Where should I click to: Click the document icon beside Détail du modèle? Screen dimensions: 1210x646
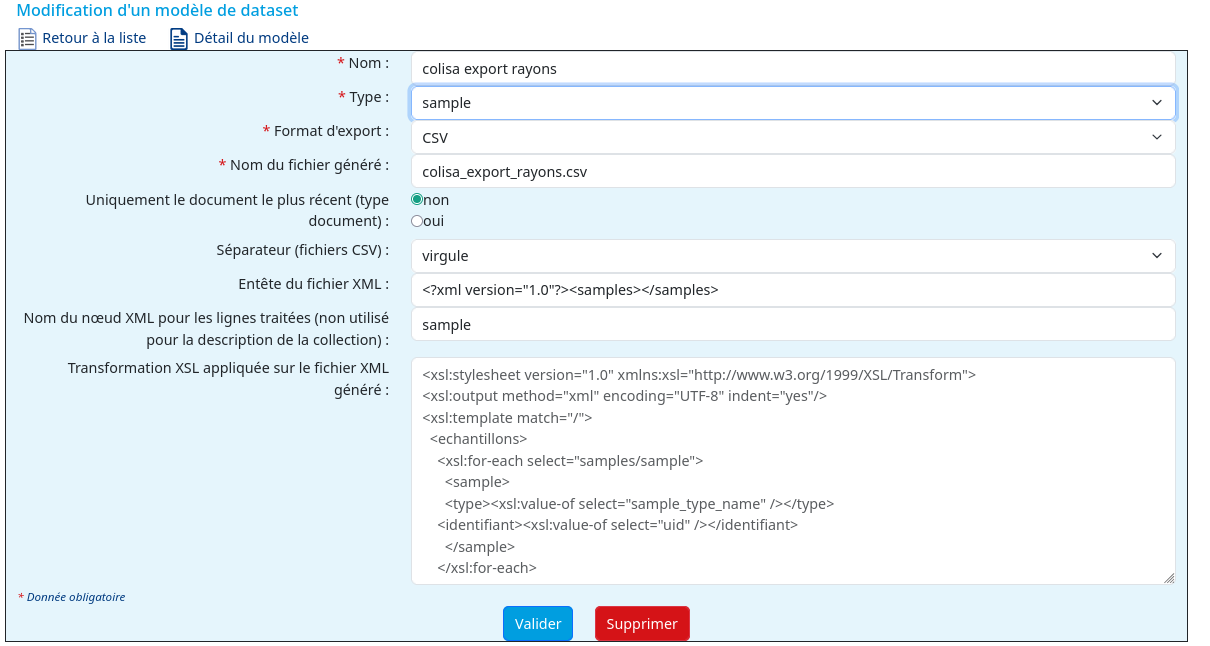179,39
